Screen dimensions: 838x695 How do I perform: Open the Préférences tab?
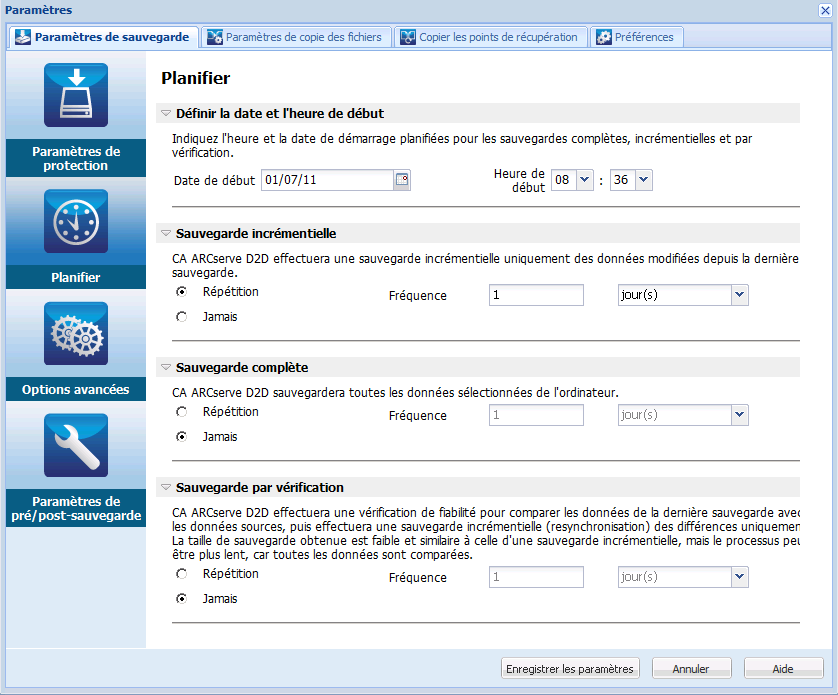(x=637, y=37)
